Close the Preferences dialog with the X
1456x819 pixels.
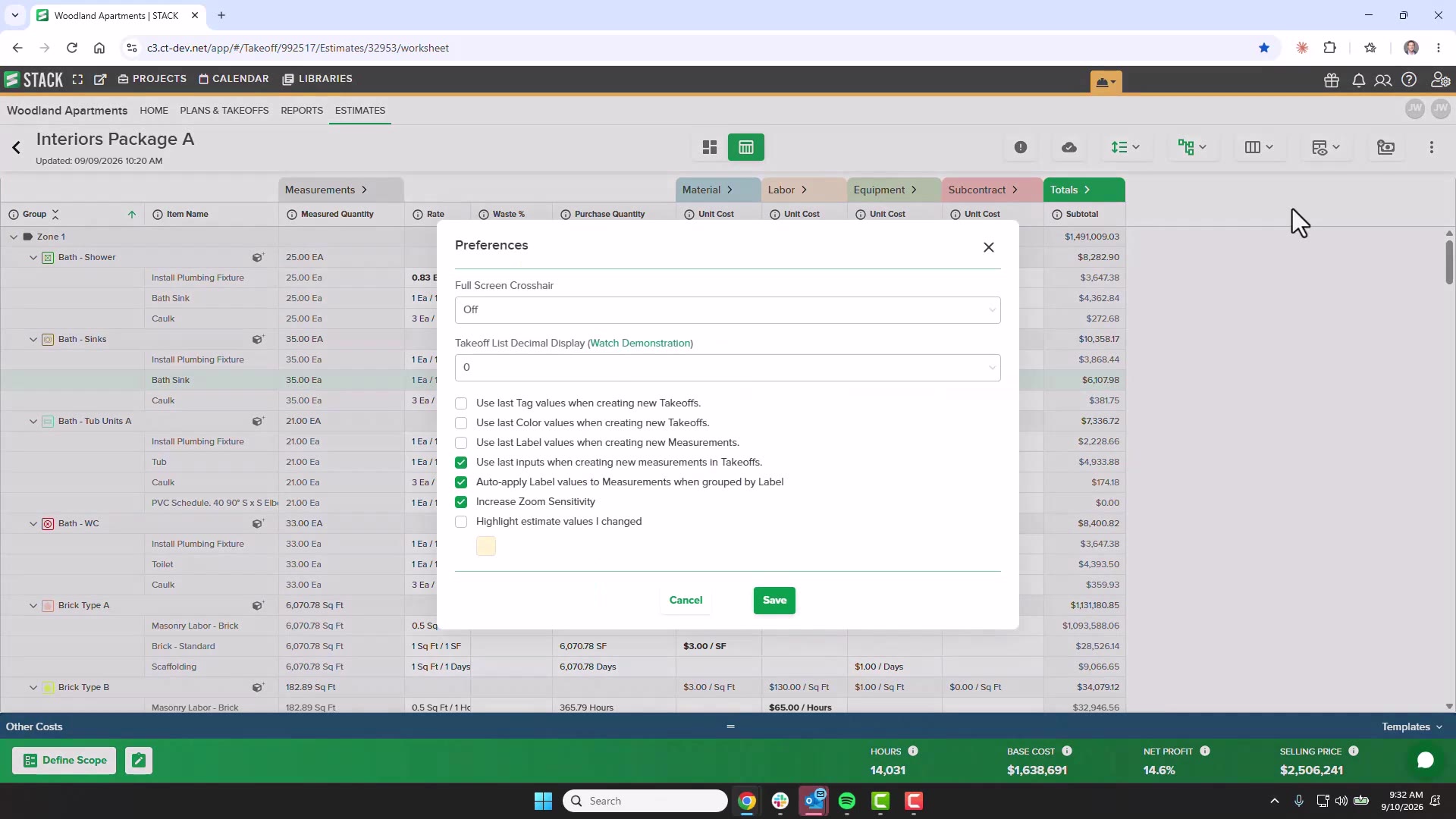(988, 247)
